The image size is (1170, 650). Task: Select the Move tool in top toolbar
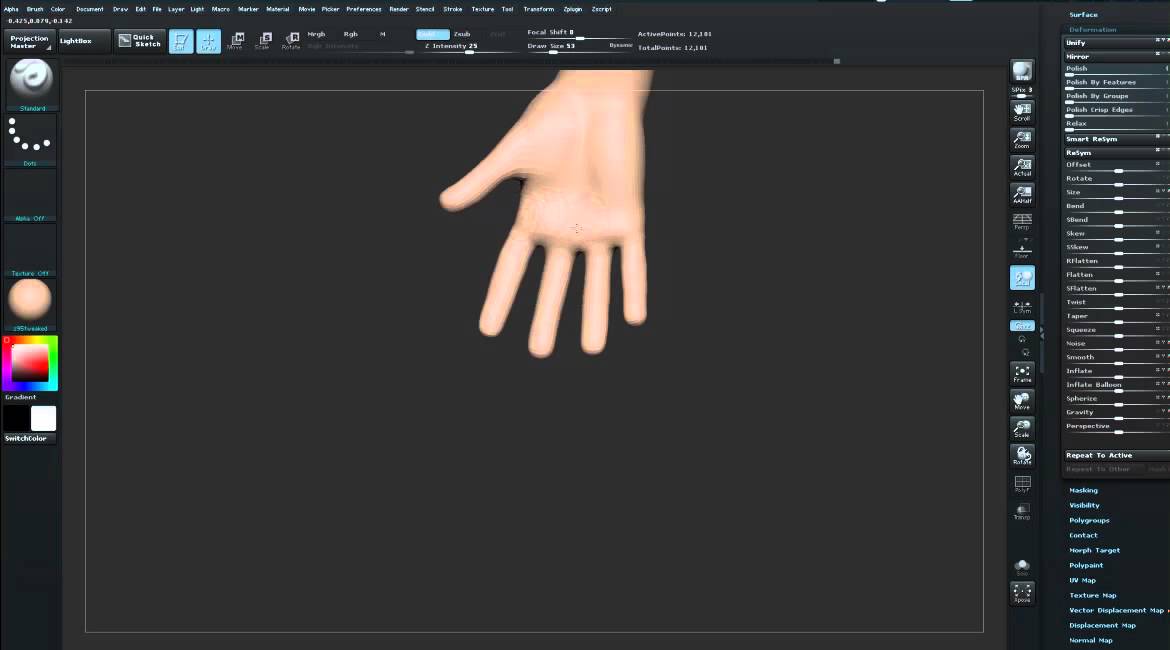[236, 41]
